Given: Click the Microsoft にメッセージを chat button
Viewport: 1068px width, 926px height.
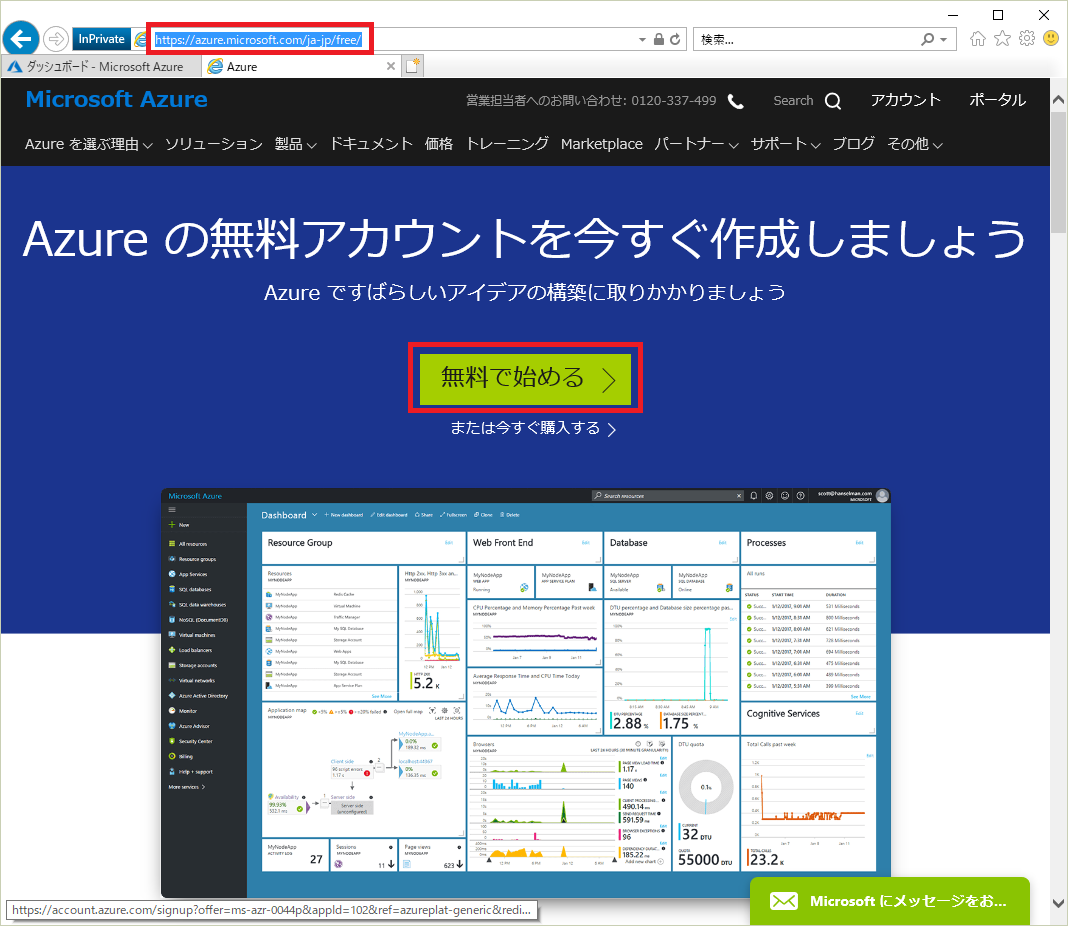Looking at the screenshot, I should tap(890, 901).
